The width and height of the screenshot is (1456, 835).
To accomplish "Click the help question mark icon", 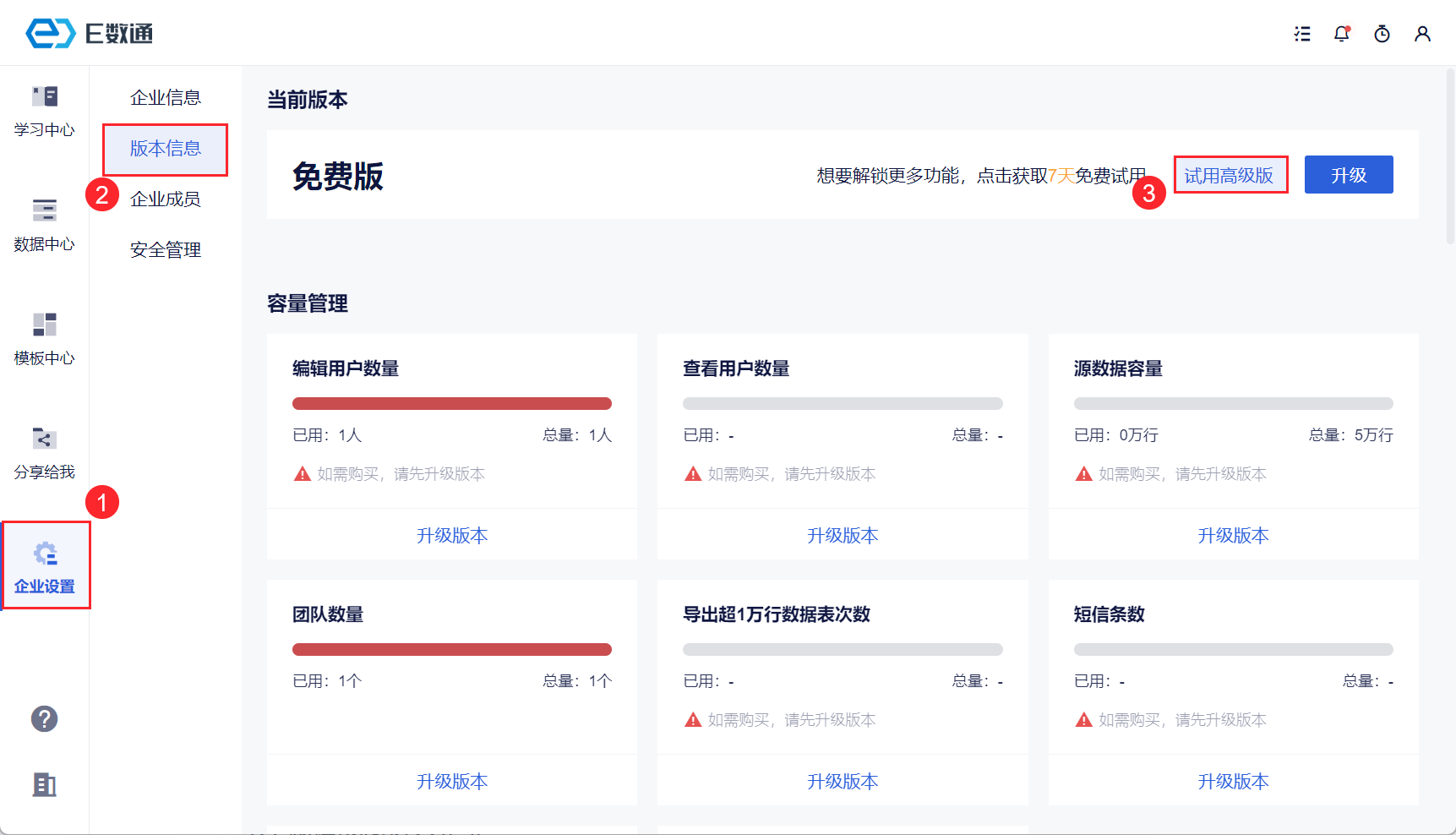I will [x=44, y=719].
